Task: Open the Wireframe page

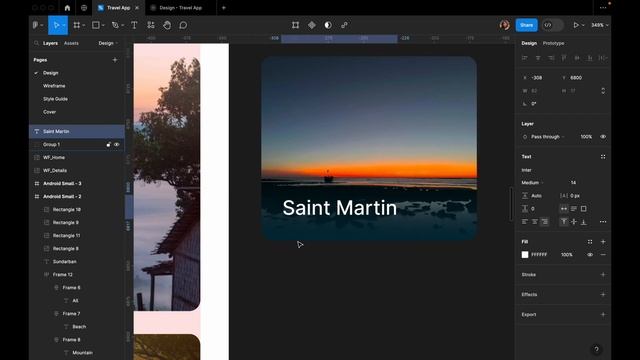Action: (x=54, y=86)
